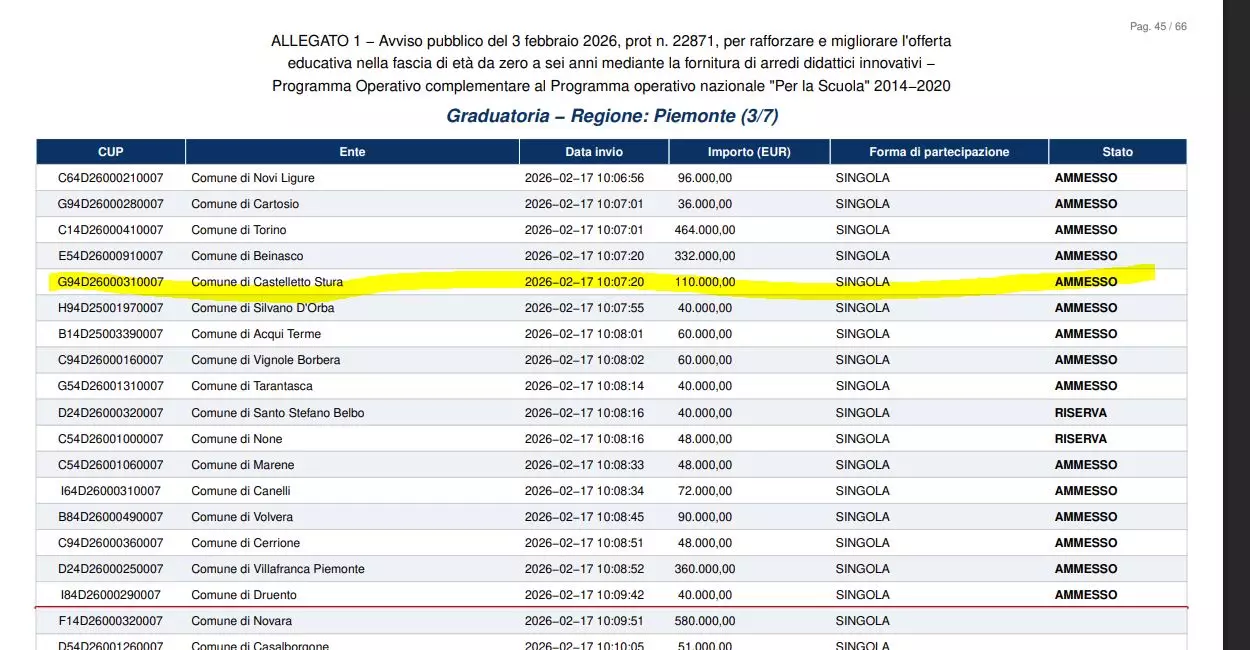Select the highlighted Comune di Castelletto Stura entry

coord(267,282)
